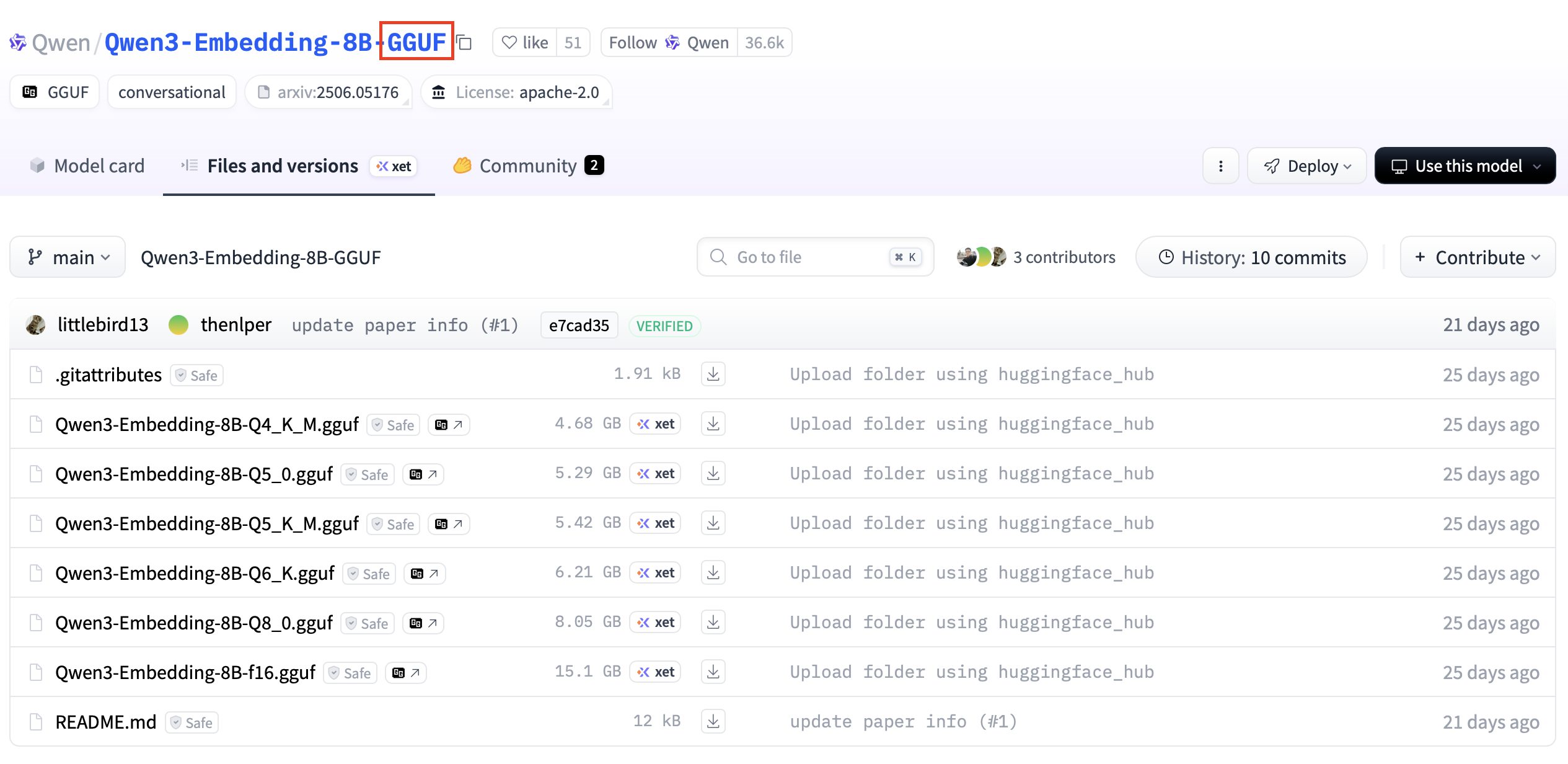The width and height of the screenshot is (1568, 764).
Task: Download the .gitattributes file
Action: click(713, 374)
